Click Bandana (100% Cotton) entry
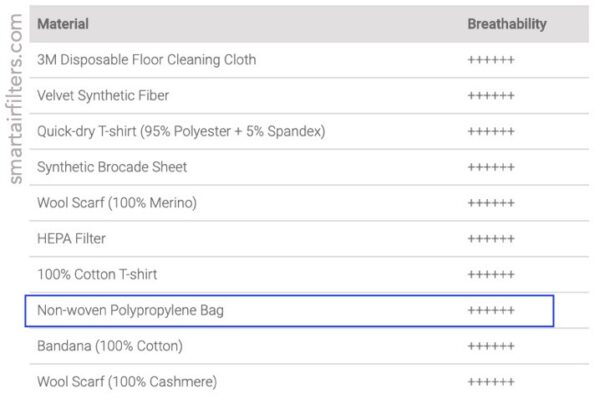 [110, 346]
